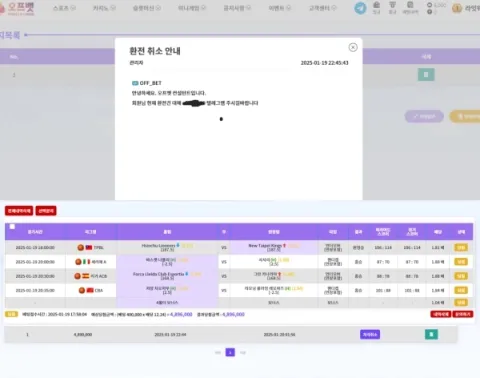Click the 2025-01-19 22:45:43 popup timestamp
Screen dimensions: 480x378
click(x=324, y=63)
